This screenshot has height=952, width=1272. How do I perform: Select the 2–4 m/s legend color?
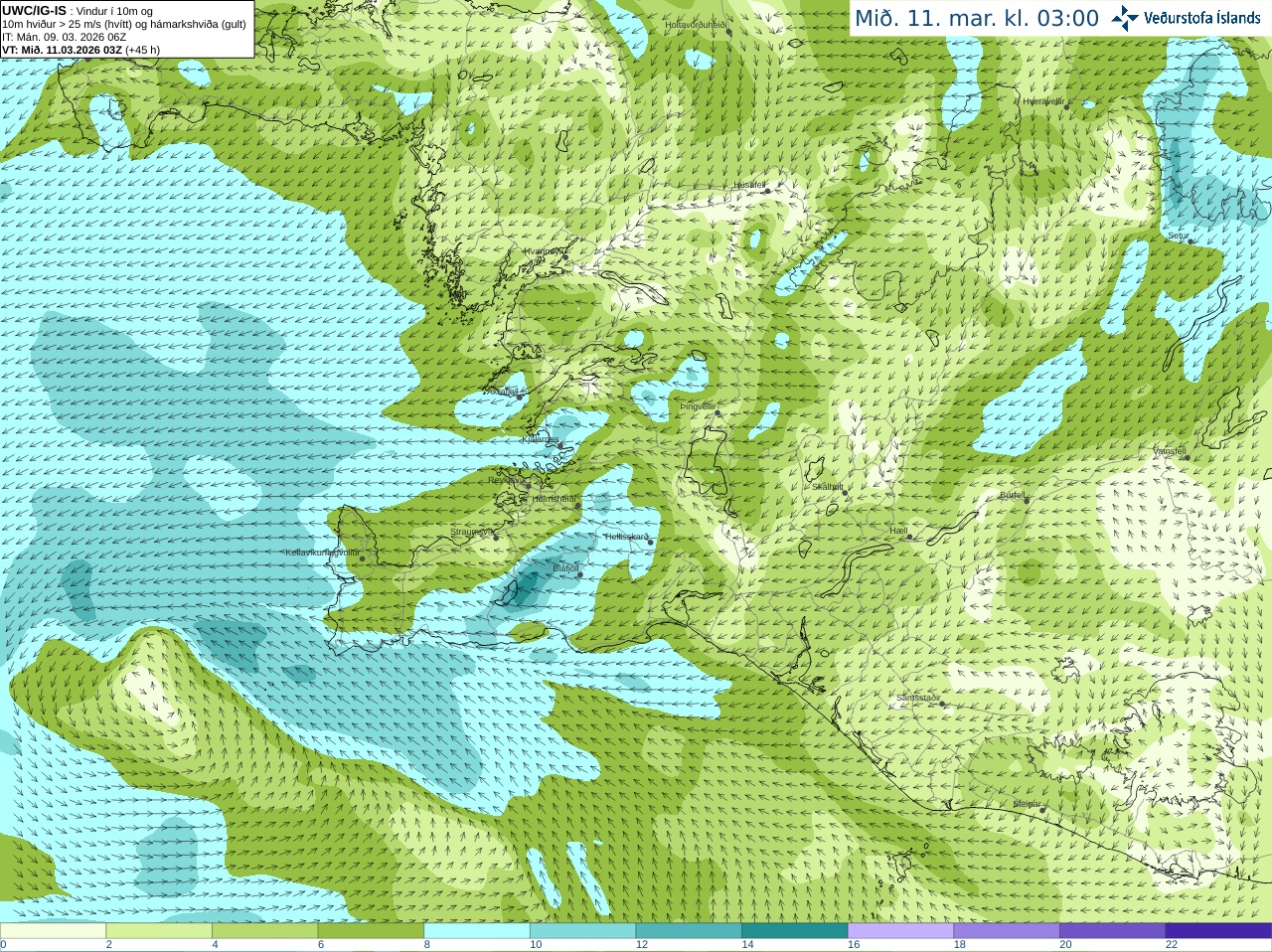point(159,931)
